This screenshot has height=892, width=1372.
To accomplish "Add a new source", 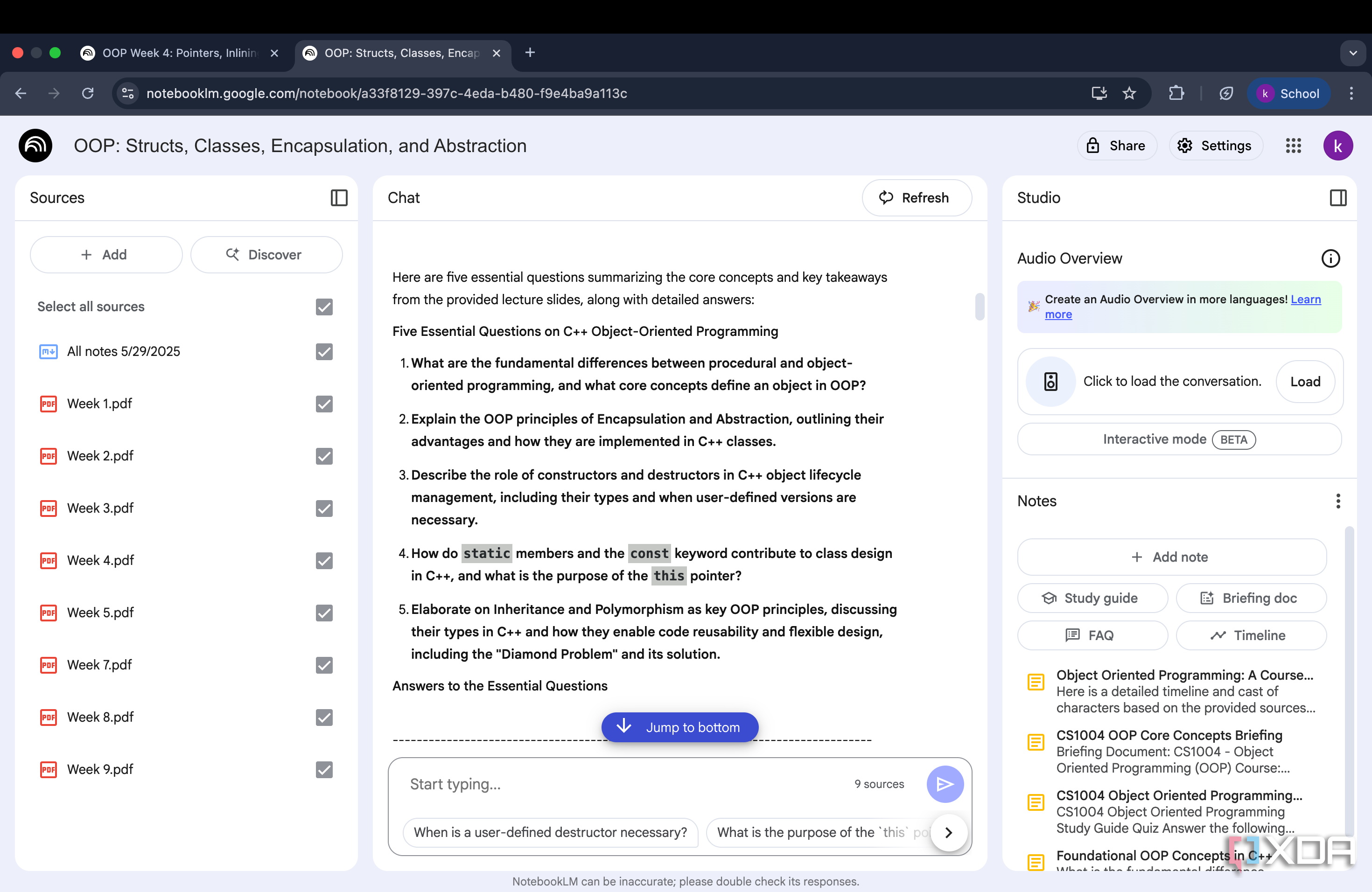I will click(x=106, y=255).
